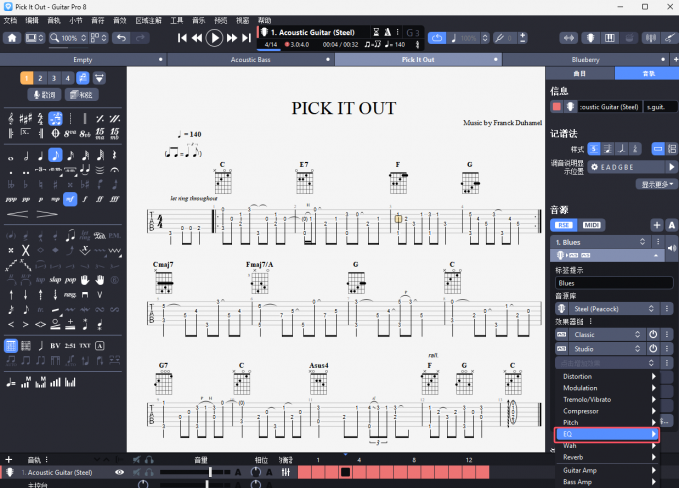
Task: Open the 和弦 chord tool
Action: [82, 95]
